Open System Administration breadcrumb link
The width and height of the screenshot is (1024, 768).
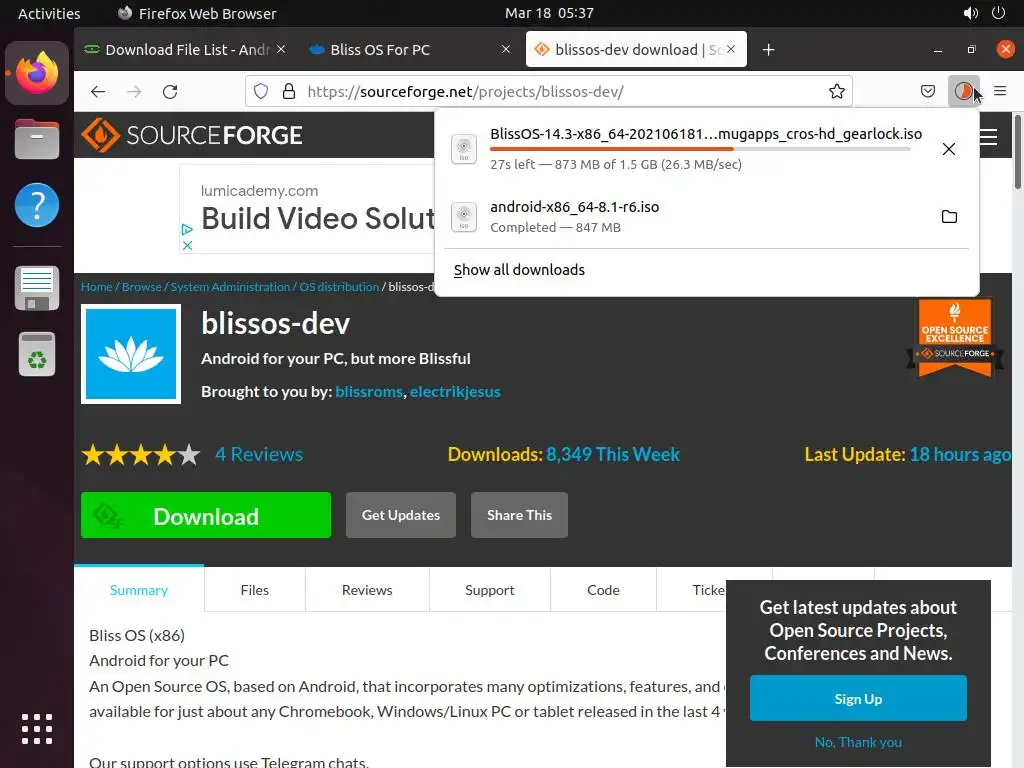230,287
